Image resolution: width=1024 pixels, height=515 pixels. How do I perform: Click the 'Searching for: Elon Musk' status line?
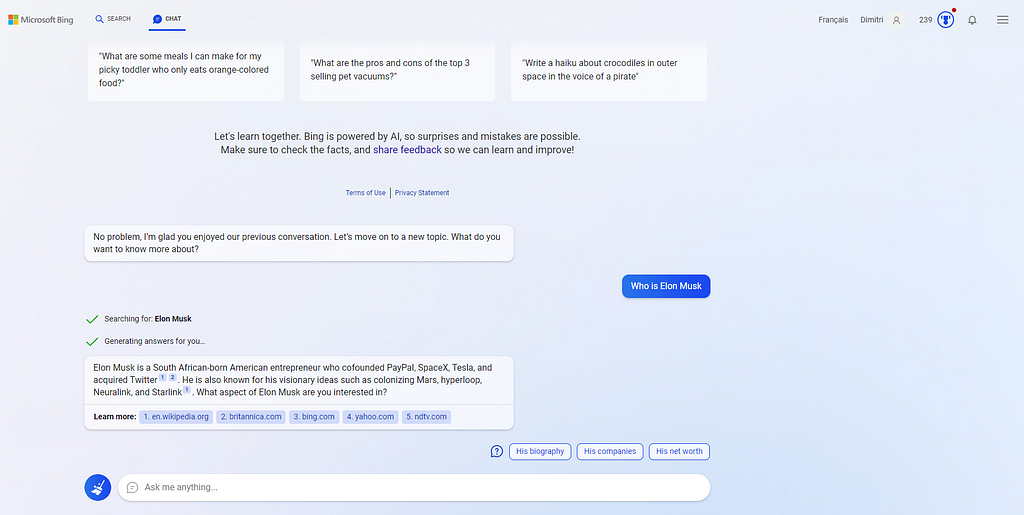coord(148,319)
